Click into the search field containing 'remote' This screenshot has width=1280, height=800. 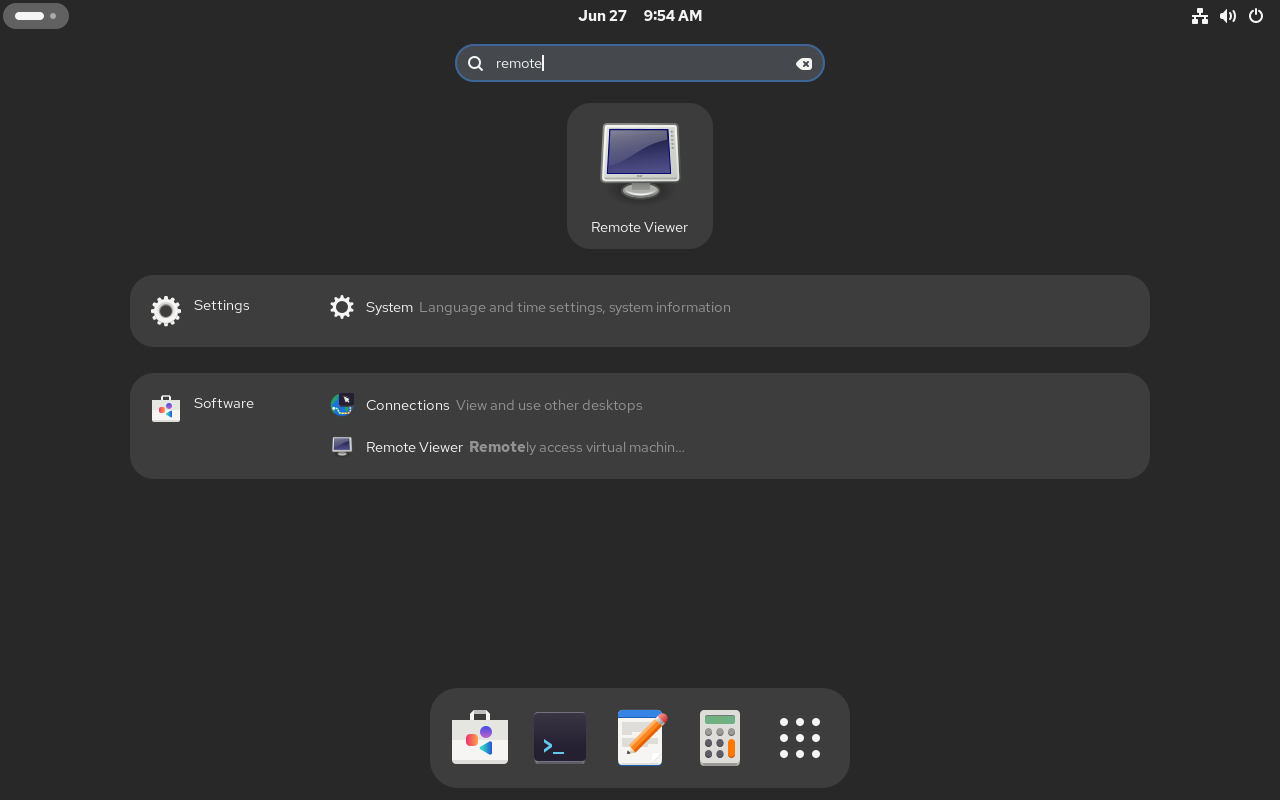click(640, 63)
